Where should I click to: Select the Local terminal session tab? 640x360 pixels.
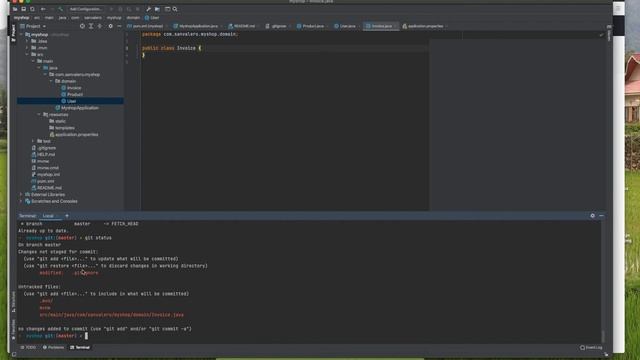(48, 216)
